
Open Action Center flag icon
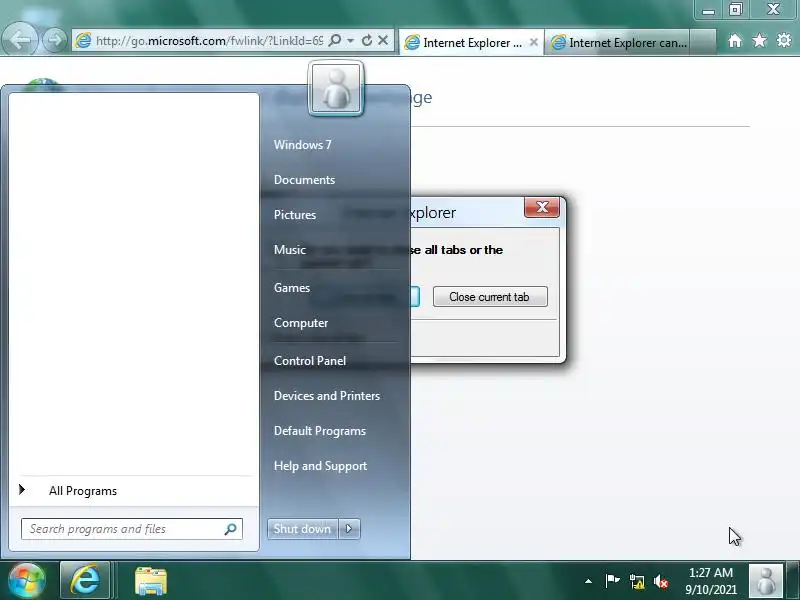point(612,581)
